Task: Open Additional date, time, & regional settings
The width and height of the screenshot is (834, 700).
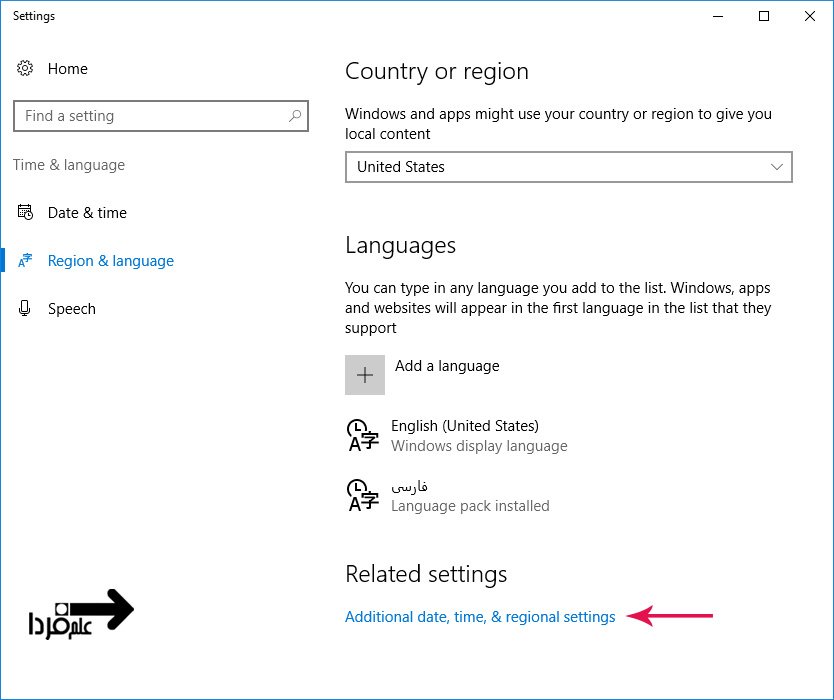Action: point(480,617)
